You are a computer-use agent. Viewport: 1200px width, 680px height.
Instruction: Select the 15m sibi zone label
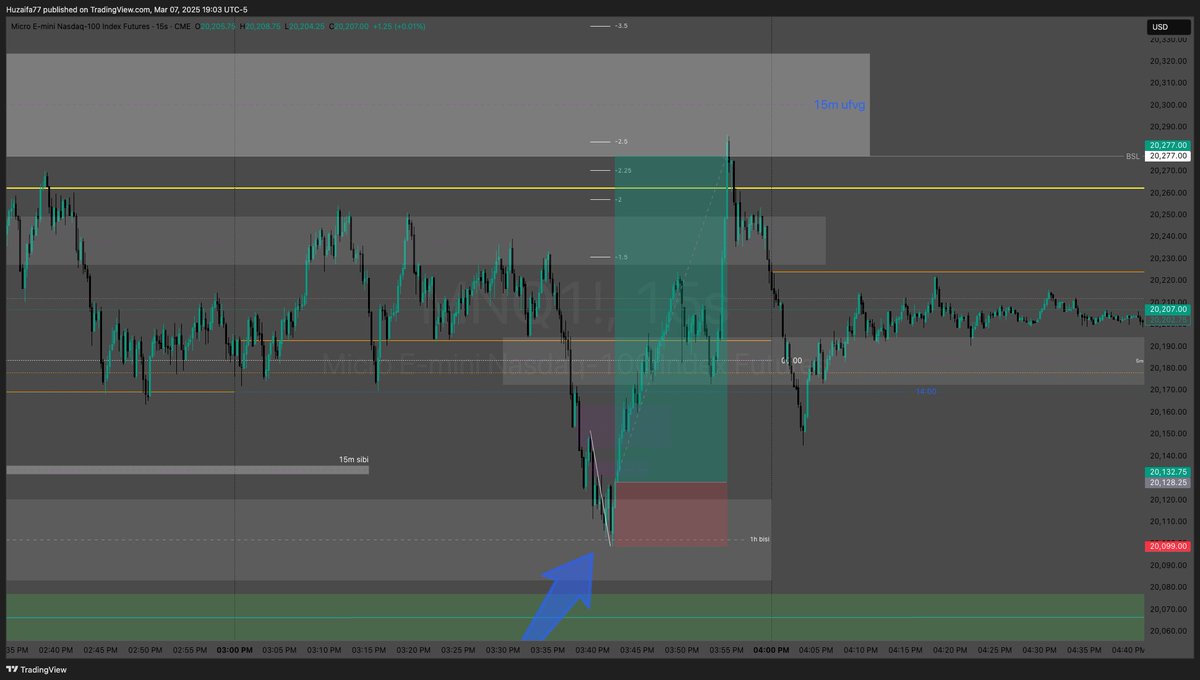point(353,459)
